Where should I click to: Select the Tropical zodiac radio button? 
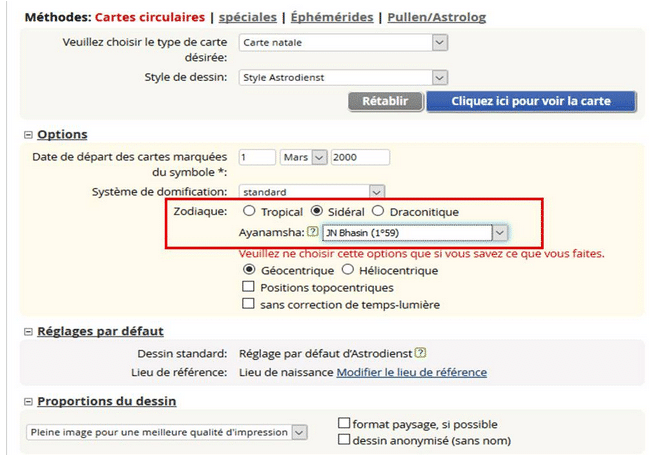click(249, 211)
